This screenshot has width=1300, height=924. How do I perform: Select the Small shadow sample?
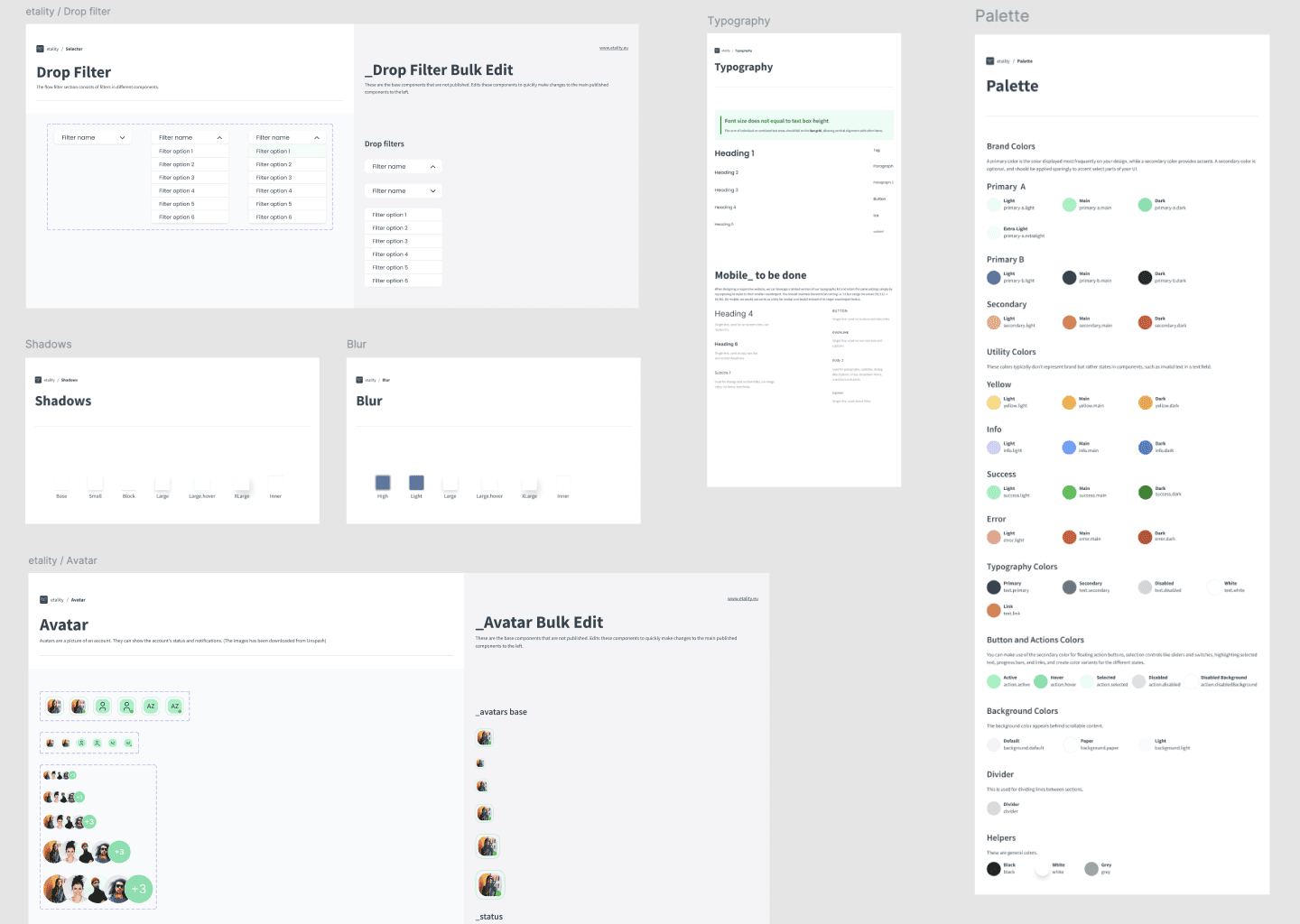point(96,483)
